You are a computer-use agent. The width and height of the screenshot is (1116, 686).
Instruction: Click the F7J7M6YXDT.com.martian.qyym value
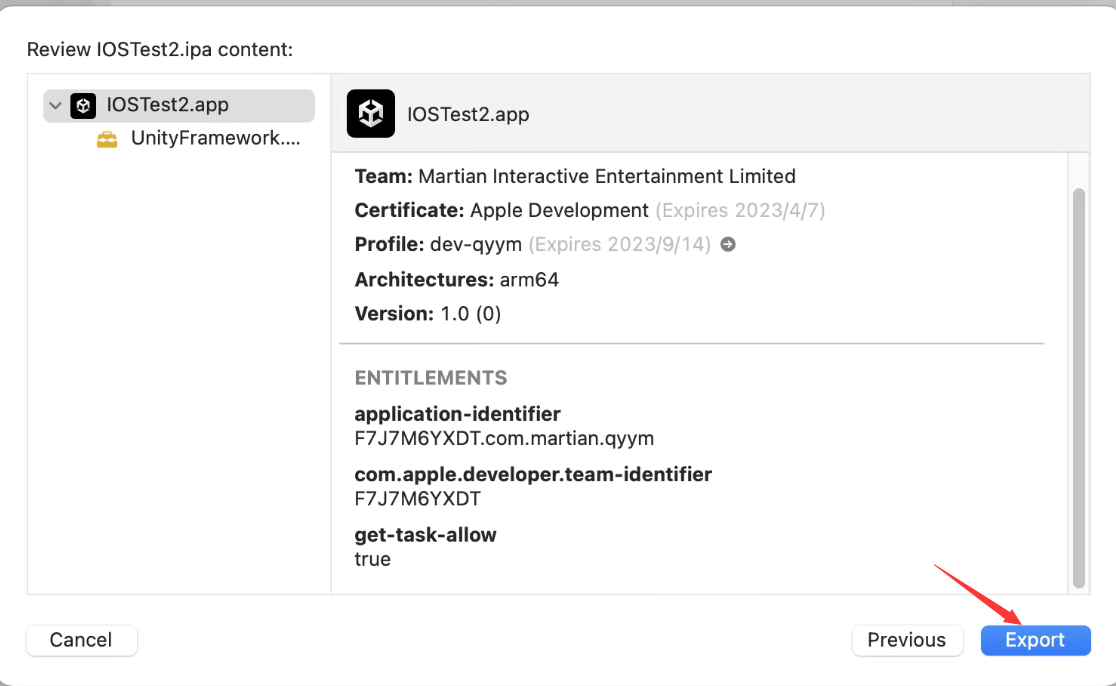(x=504, y=438)
